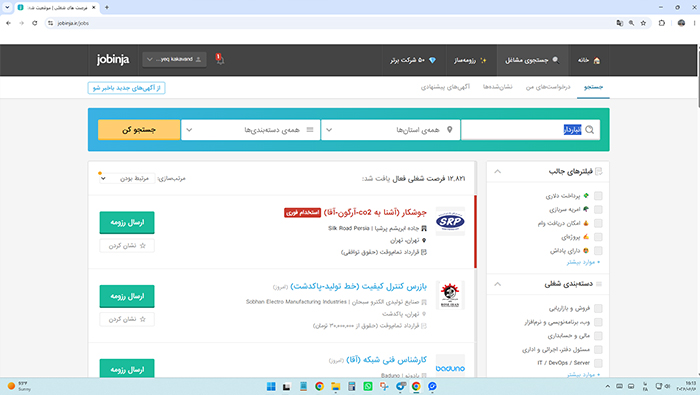Image resolution: width=700 pixels, height=395 pixels.
Task: Open the Chrome profile avatar
Action: [x=681, y=23]
